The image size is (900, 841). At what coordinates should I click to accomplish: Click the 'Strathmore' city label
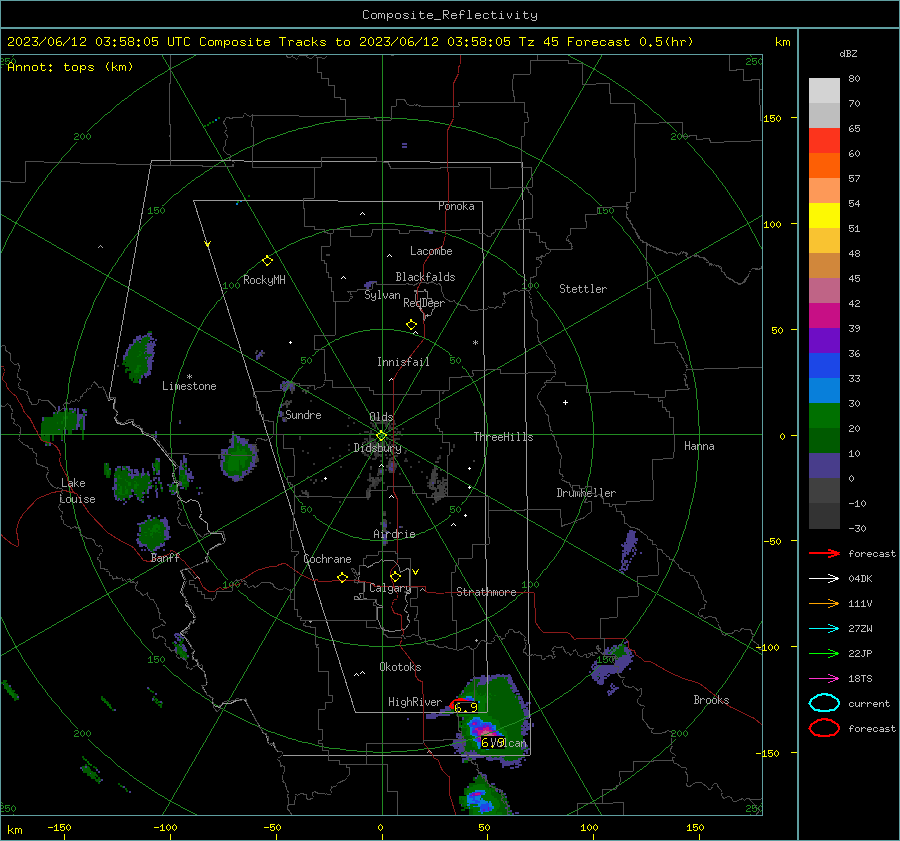click(x=486, y=592)
